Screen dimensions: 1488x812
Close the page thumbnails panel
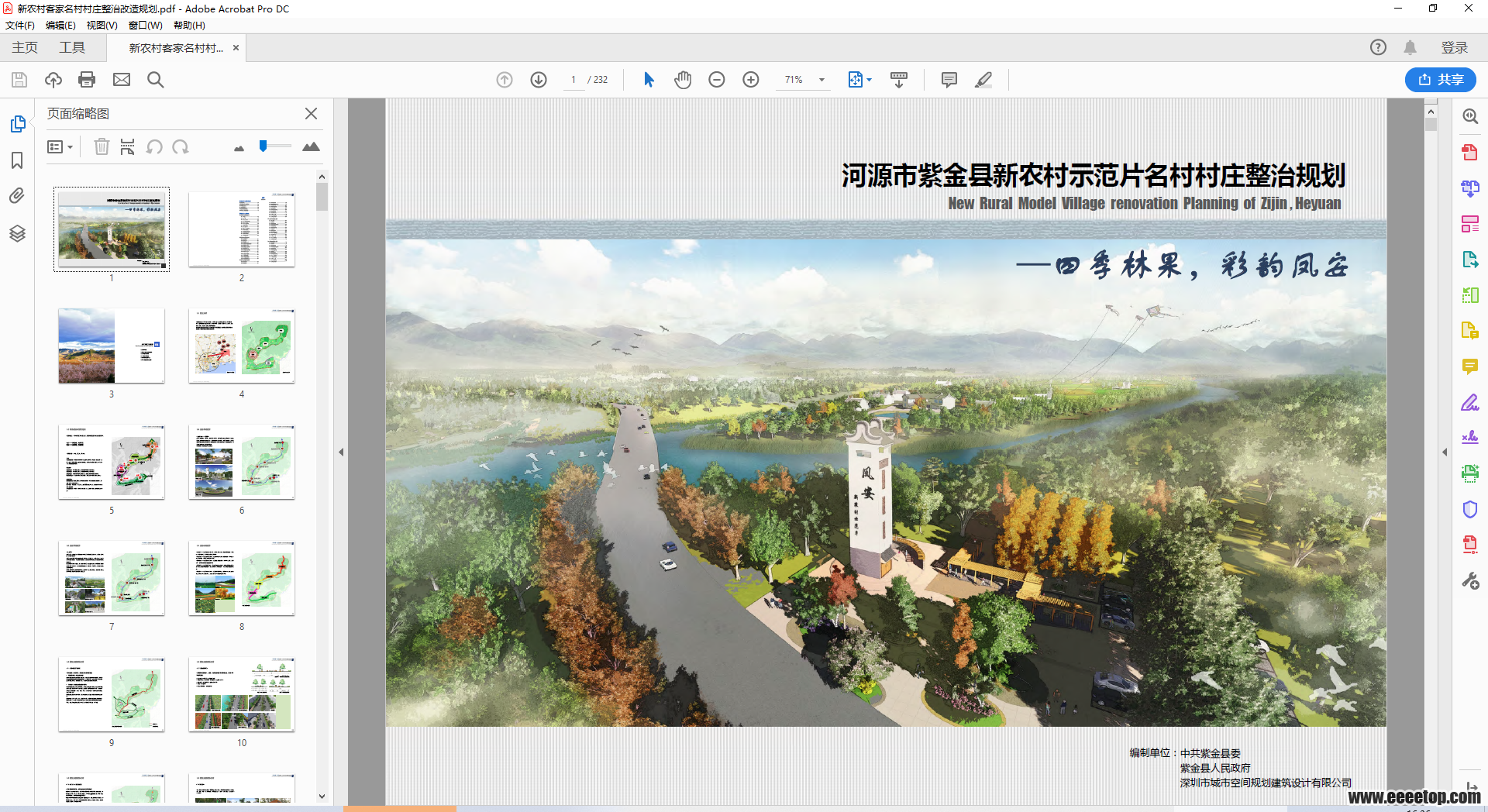(x=311, y=113)
